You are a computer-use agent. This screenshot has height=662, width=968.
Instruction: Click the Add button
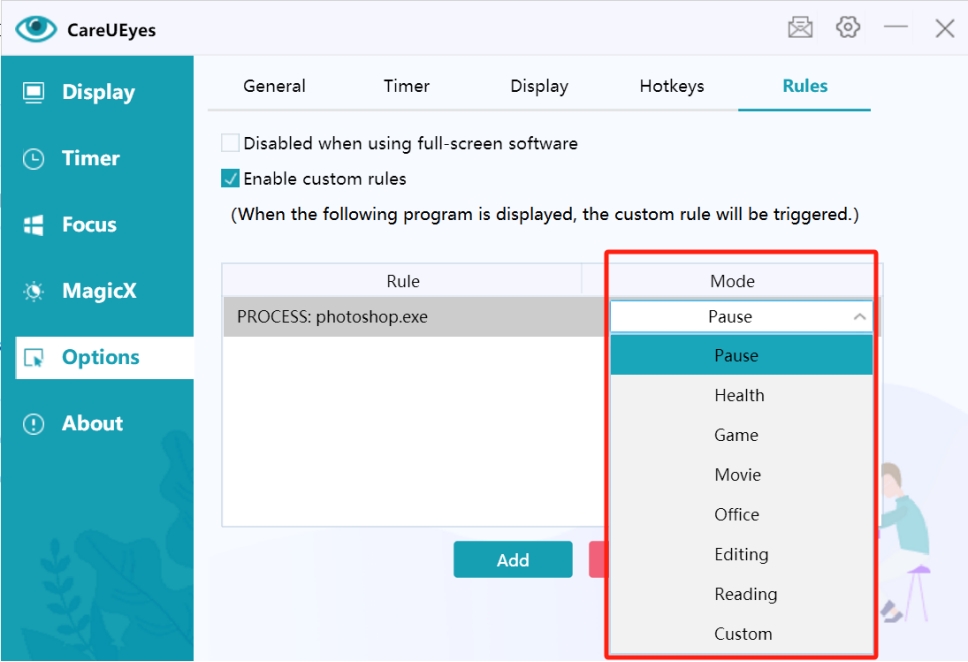512,560
